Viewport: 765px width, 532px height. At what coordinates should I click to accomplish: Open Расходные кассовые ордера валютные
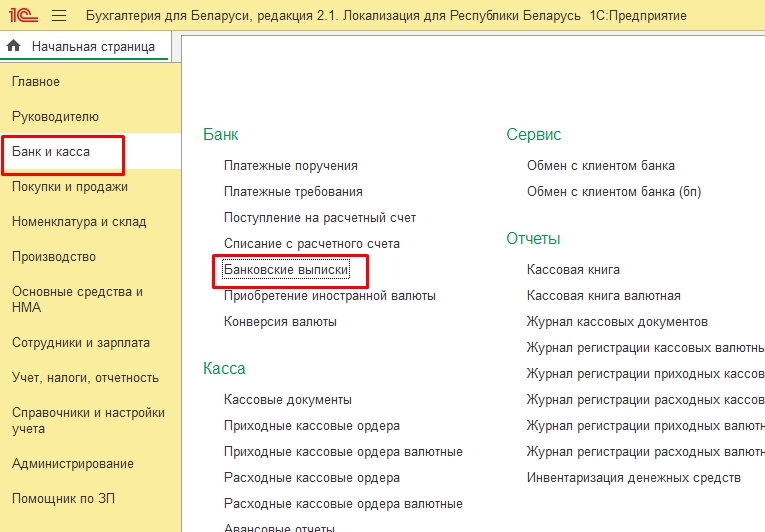(x=343, y=504)
